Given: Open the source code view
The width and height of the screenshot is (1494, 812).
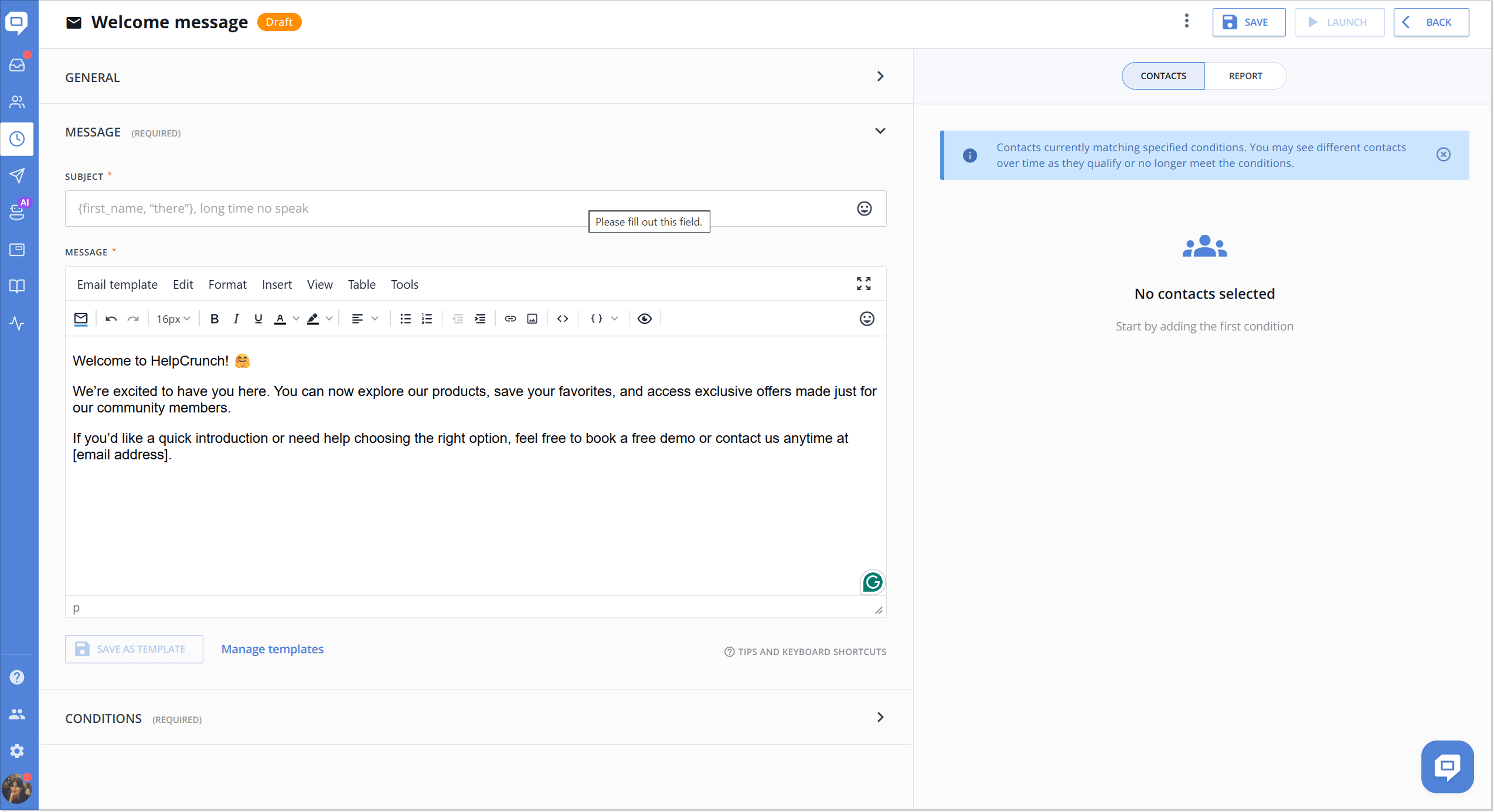Looking at the screenshot, I should coord(563,319).
